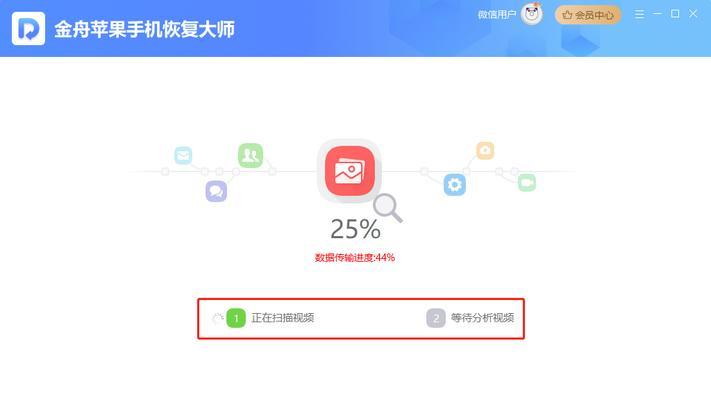Screen dimensions: 711x400
Task: Select the blue settings gear icon
Action: 455,185
